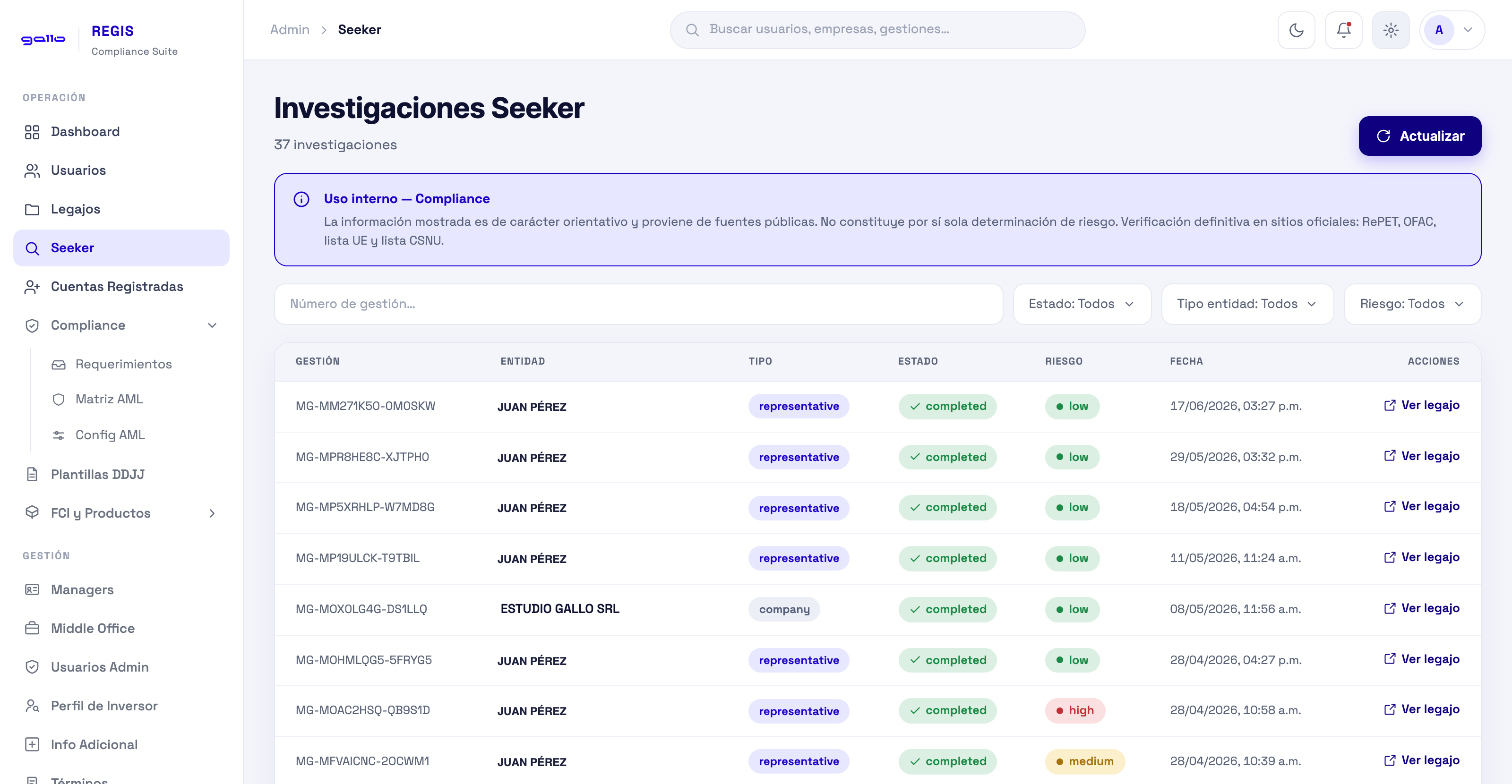
Task: Click the Perfil de Inversor icon
Action: tap(32, 706)
